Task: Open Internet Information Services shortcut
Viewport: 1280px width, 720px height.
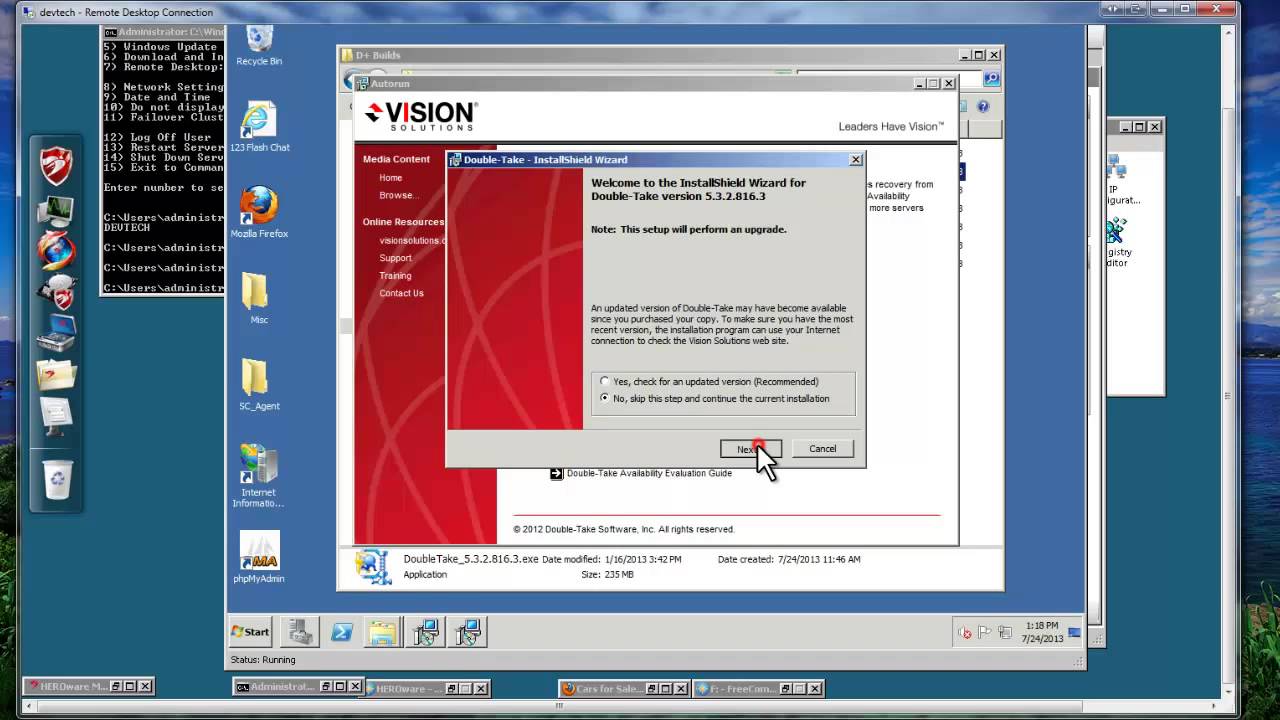Action: [x=259, y=476]
